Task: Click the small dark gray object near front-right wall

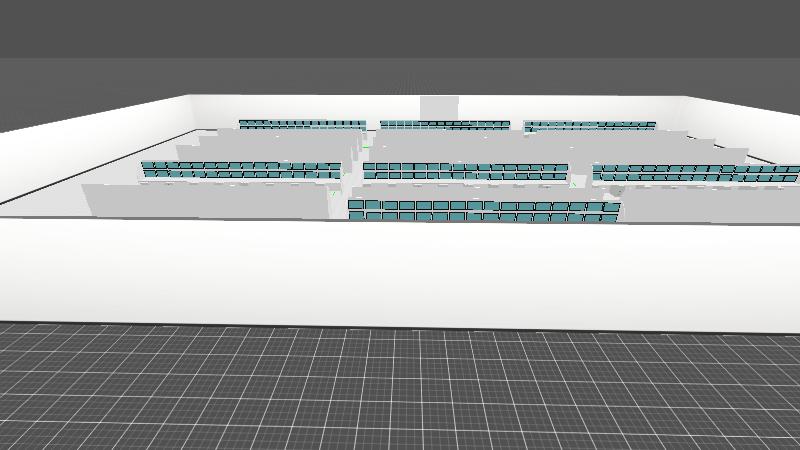Action: pyautogui.click(x=616, y=191)
